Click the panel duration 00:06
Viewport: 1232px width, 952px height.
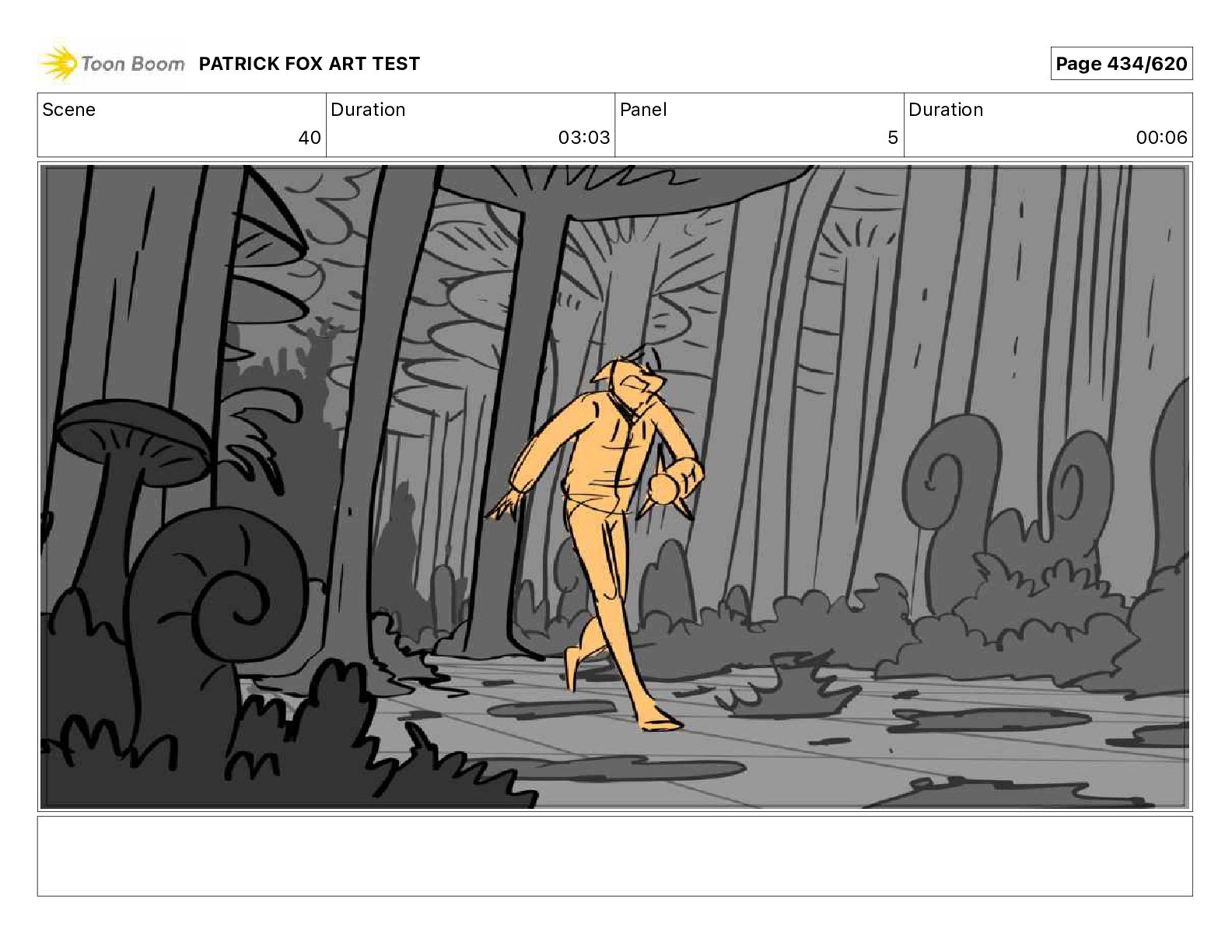coord(1161,138)
